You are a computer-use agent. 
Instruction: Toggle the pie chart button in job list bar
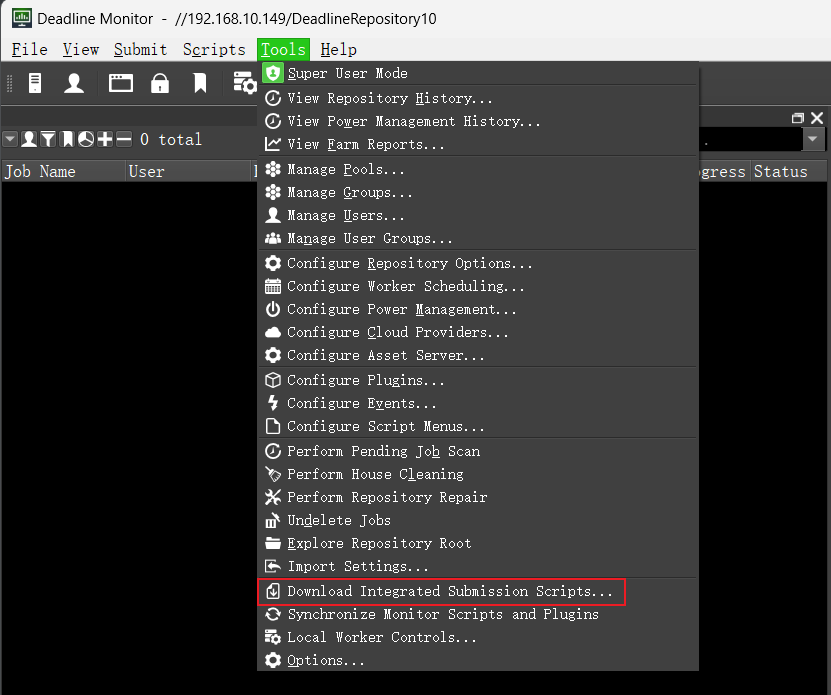coord(86,139)
